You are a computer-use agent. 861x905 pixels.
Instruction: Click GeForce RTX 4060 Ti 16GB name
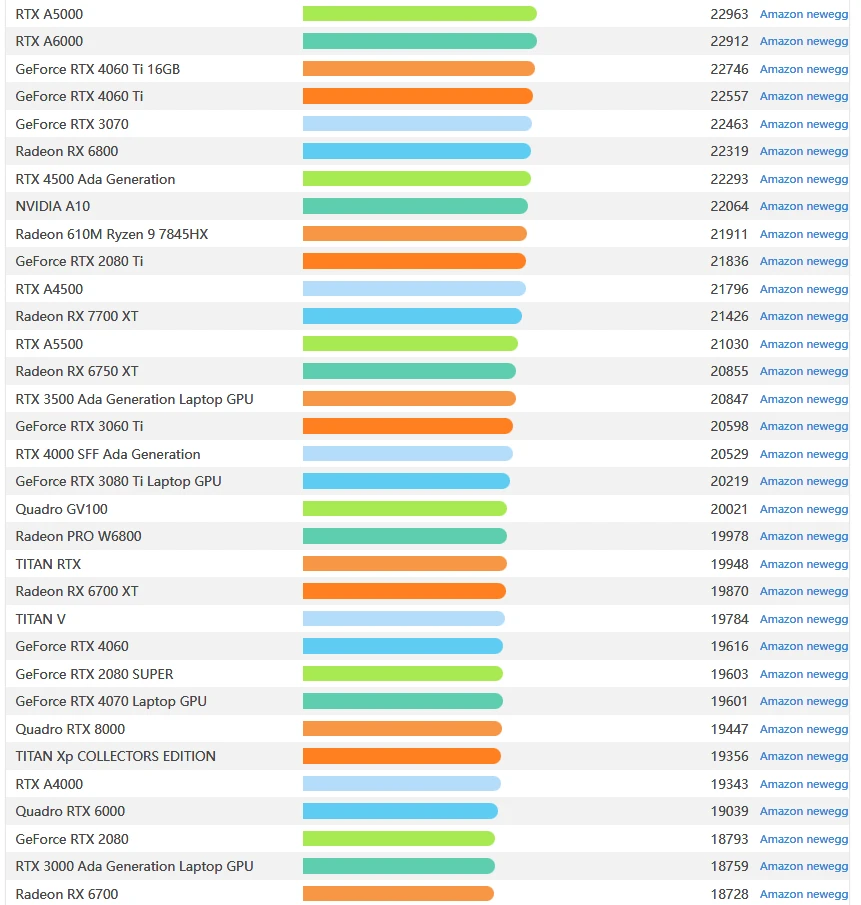(x=98, y=69)
